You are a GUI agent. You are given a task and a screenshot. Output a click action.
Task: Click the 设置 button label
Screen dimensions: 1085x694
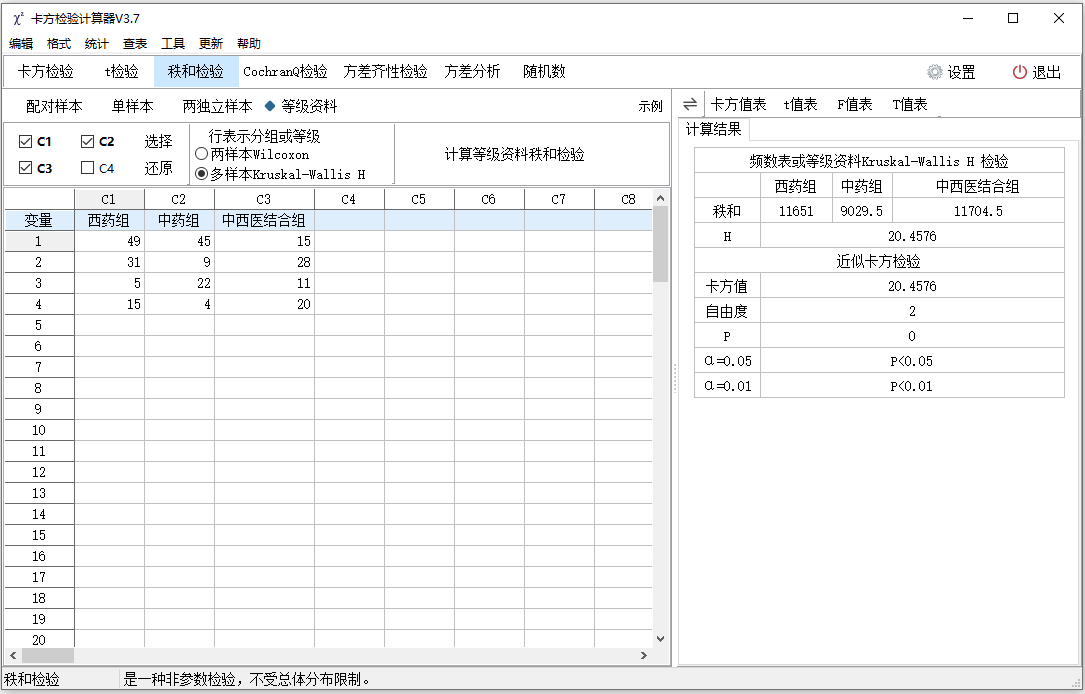point(961,72)
